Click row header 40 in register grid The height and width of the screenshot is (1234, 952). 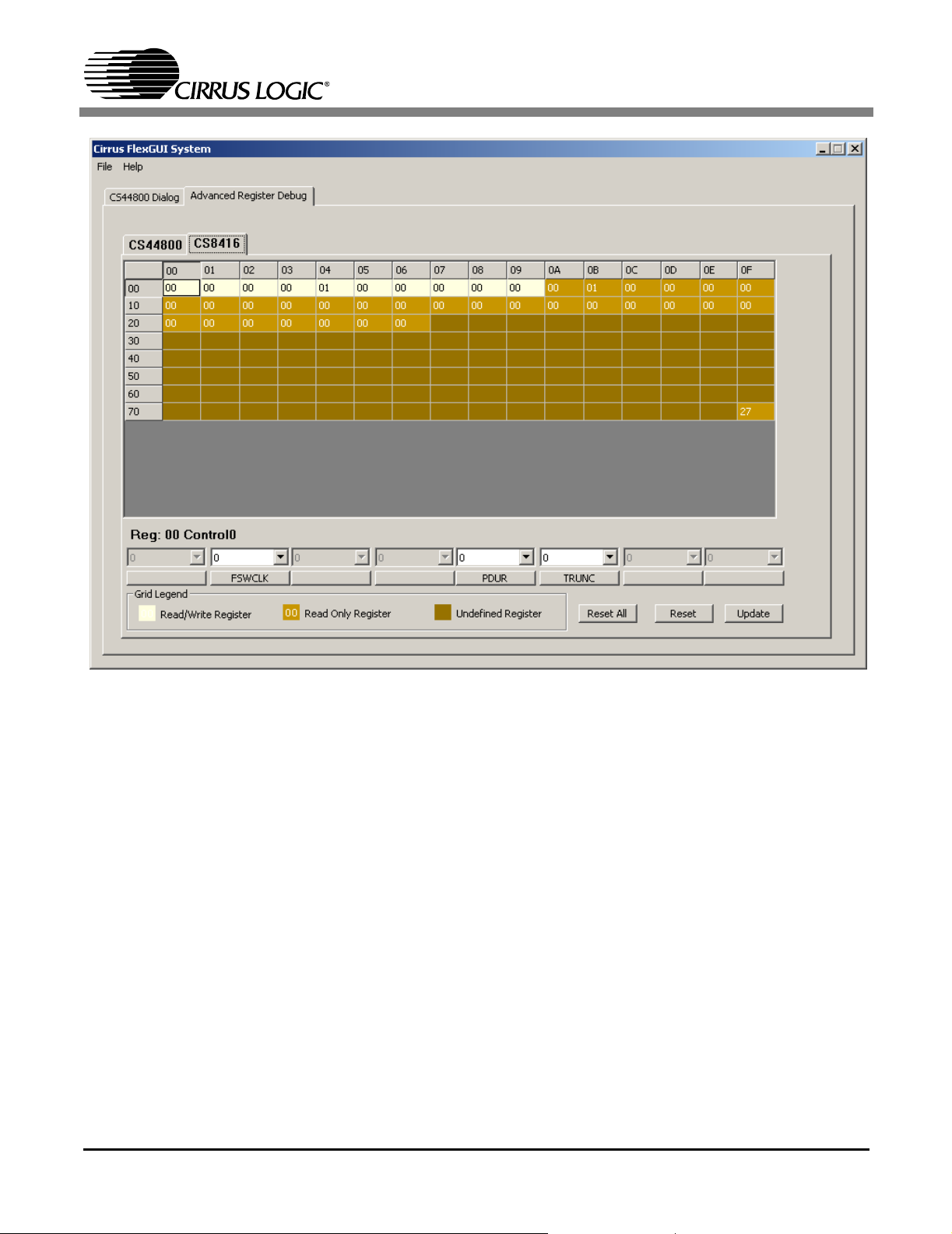tap(143, 359)
